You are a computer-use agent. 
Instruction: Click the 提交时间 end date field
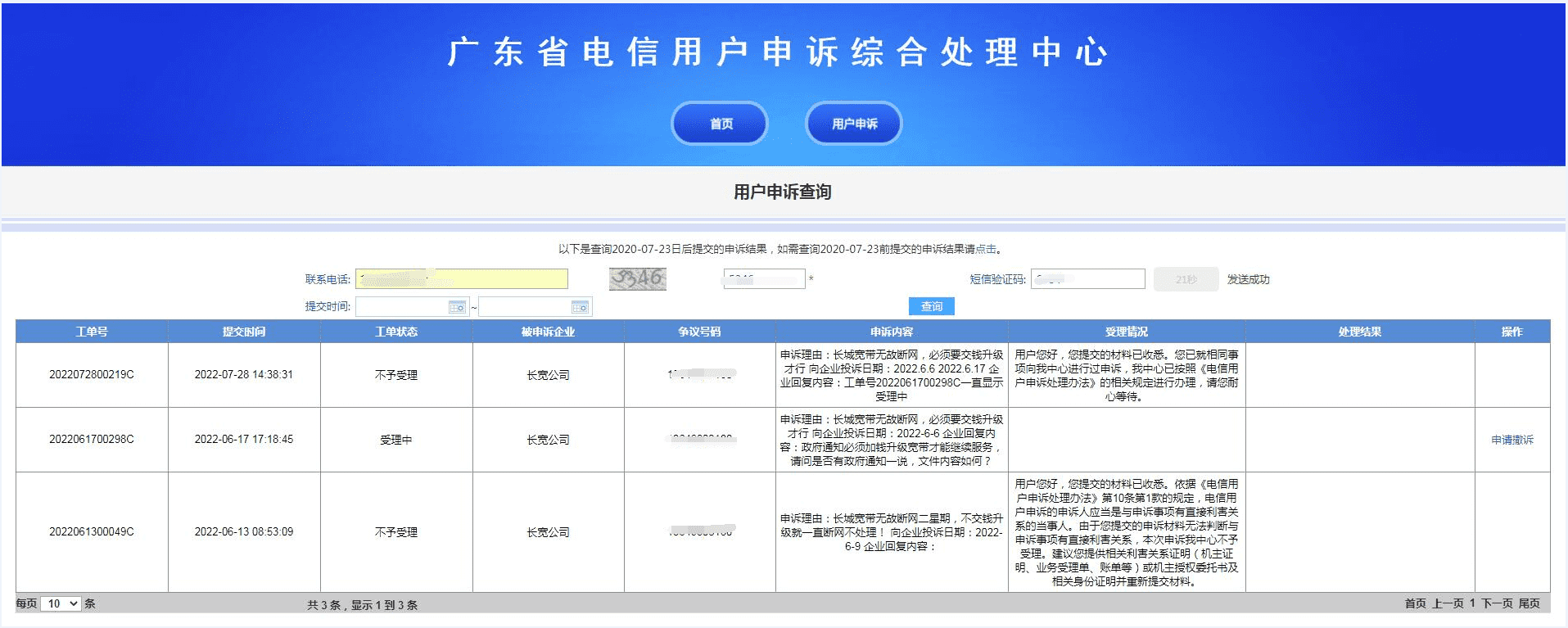tap(535, 307)
